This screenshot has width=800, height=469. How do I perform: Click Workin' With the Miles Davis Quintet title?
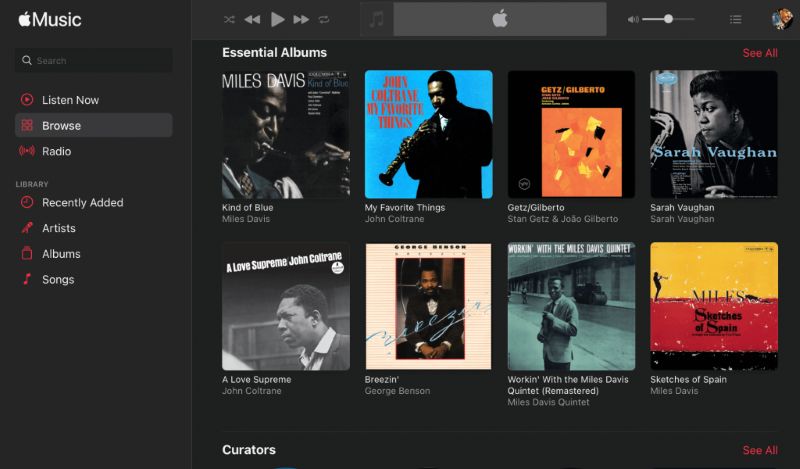point(568,385)
